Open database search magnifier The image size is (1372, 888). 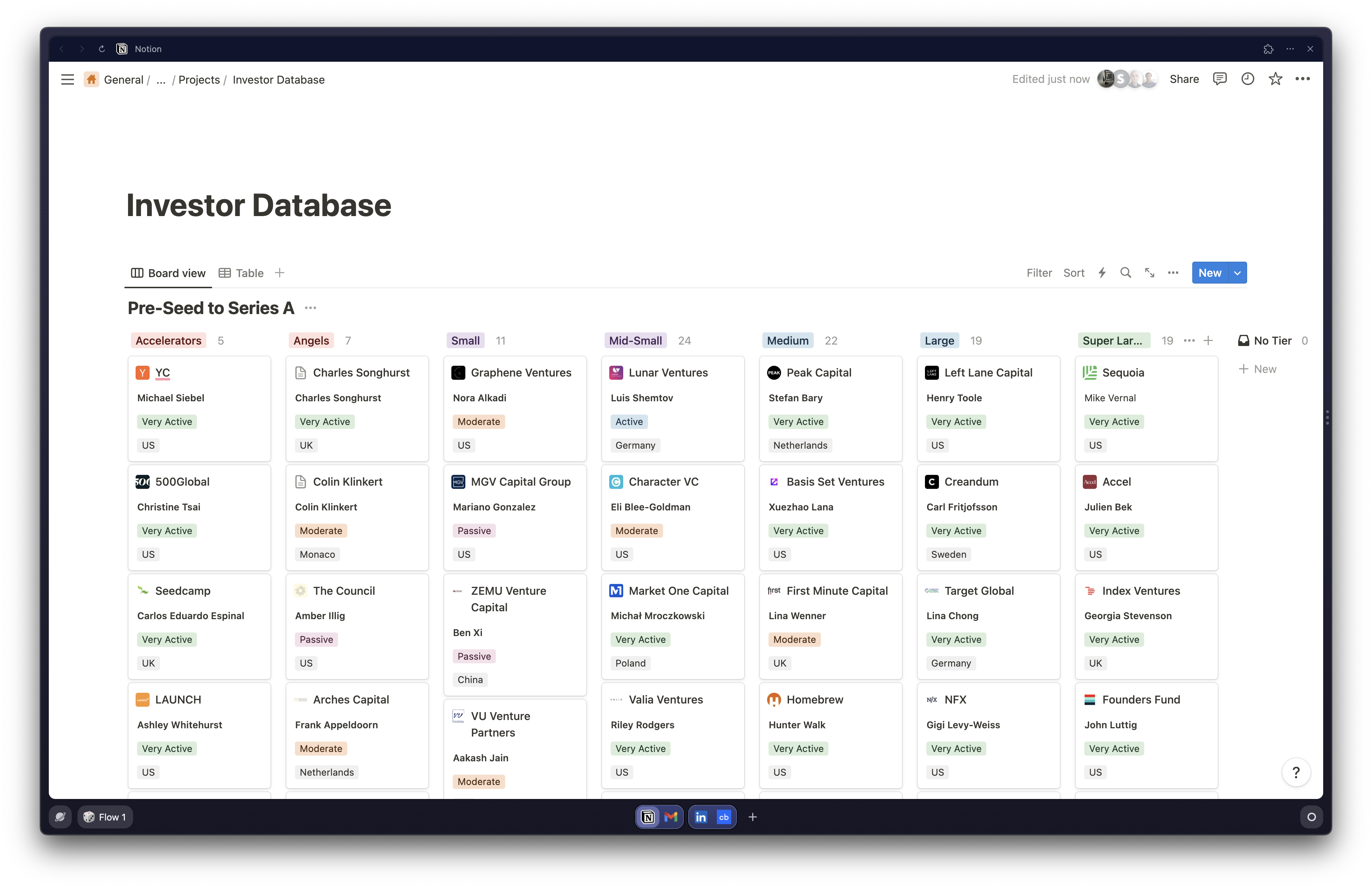(1126, 273)
